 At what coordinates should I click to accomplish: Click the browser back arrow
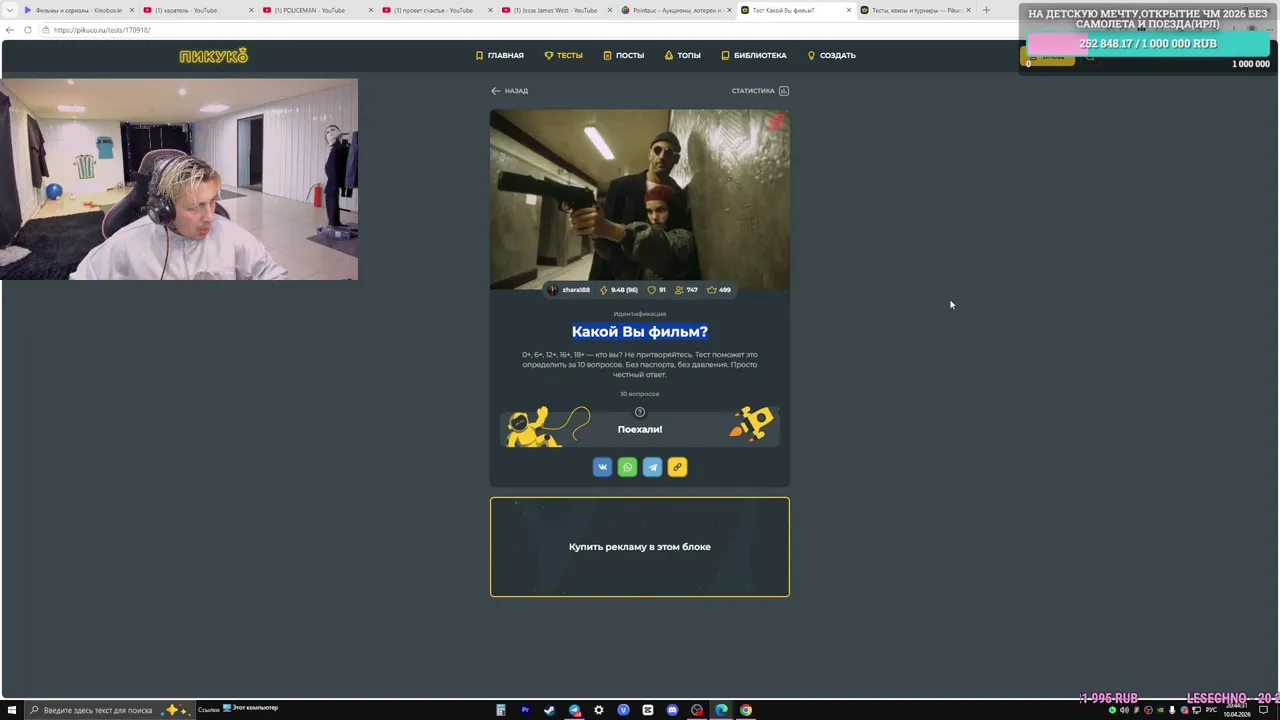pyautogui.click(x=10, y=30)
